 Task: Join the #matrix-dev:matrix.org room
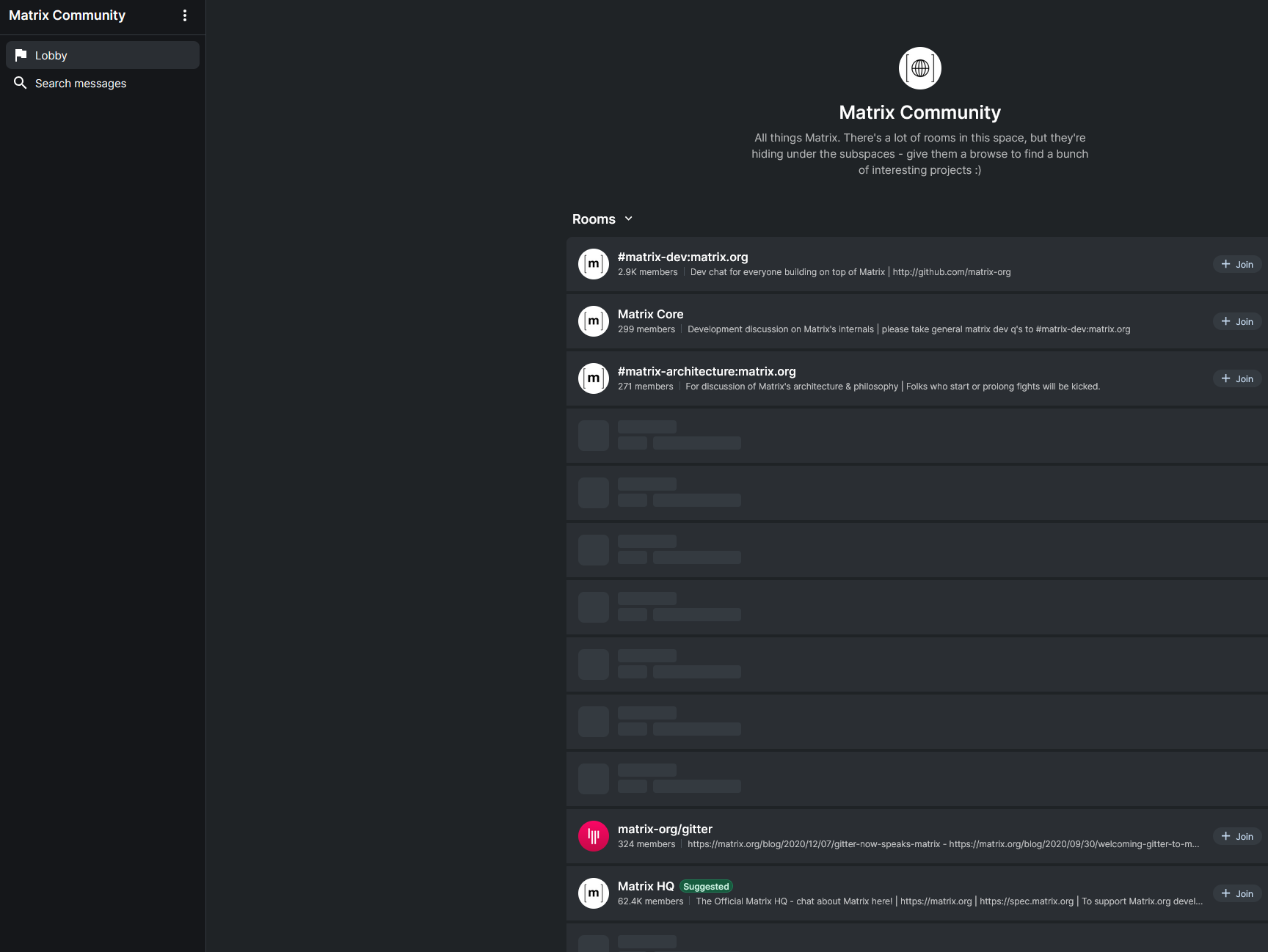[1237, 264]
